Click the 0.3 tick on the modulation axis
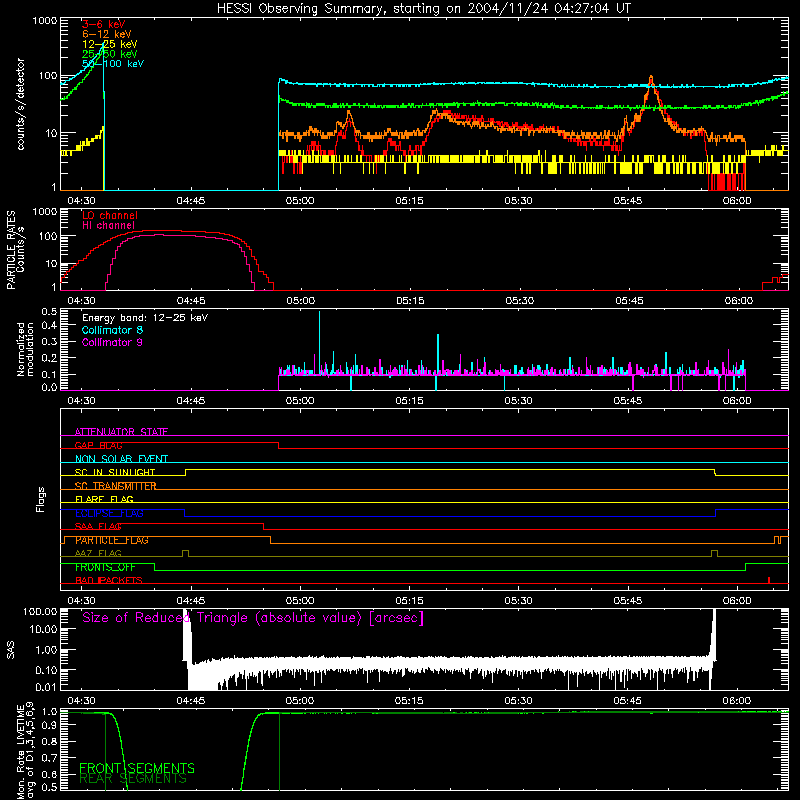Viewport: 800px width, 800px height. [x=49, y=341]
